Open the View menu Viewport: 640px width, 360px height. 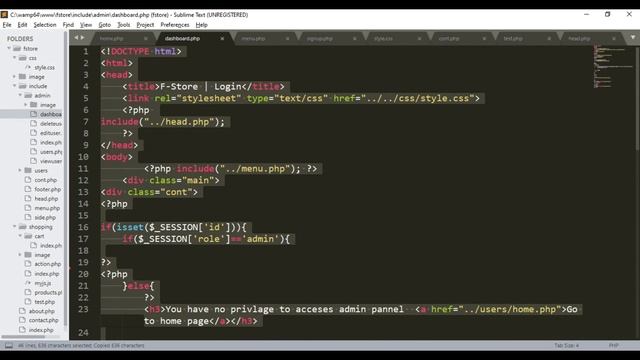86,25
